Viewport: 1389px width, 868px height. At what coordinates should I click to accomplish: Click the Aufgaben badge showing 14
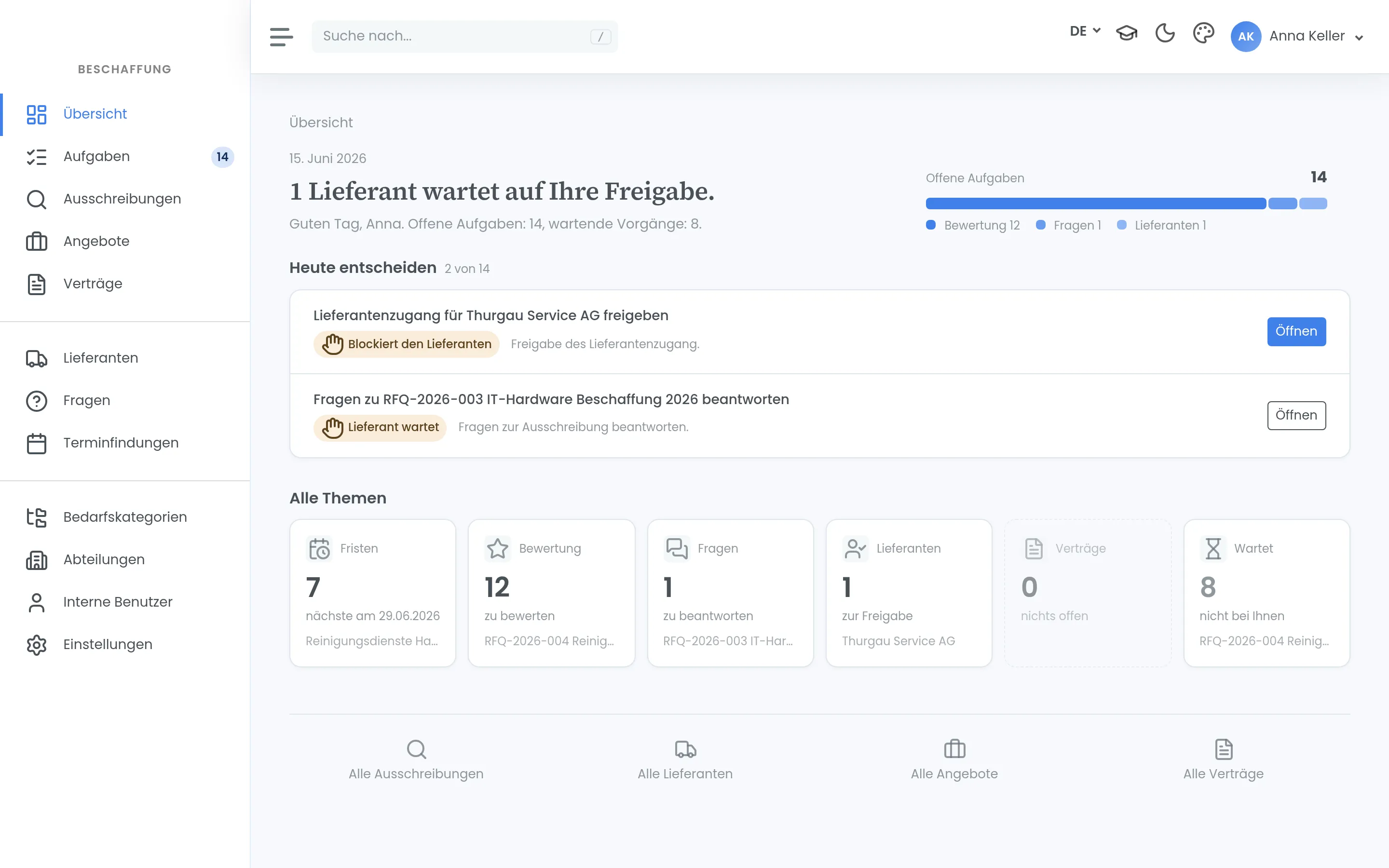223,157
